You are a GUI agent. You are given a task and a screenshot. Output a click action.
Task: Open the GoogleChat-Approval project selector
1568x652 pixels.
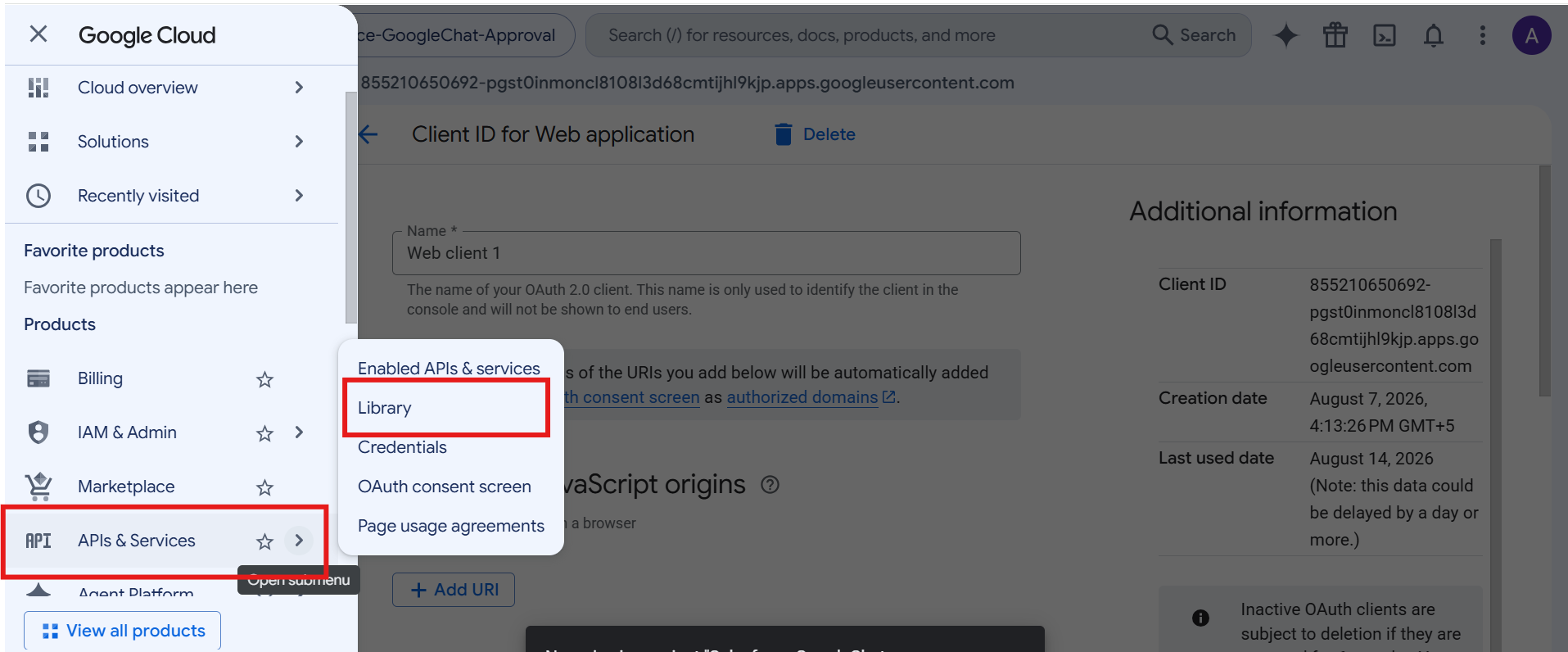[464, 35]
